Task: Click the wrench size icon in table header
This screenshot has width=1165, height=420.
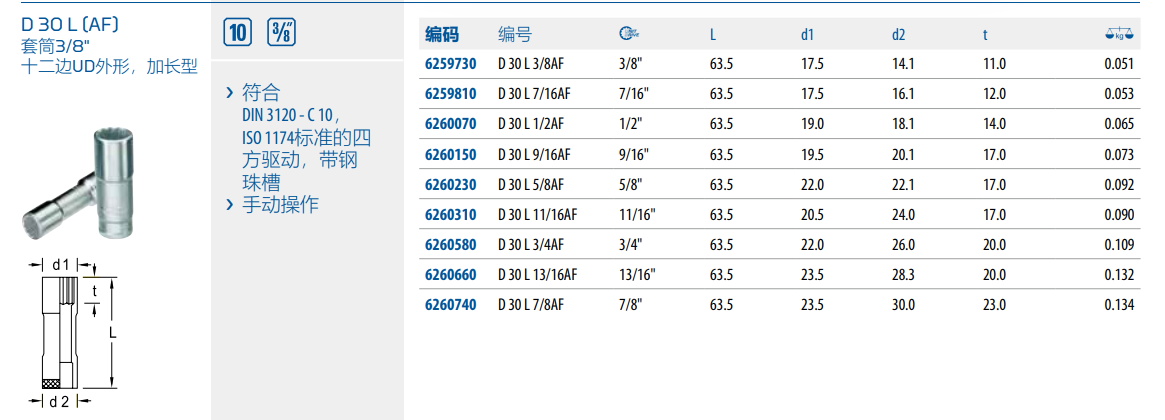Action: (629, 34)
